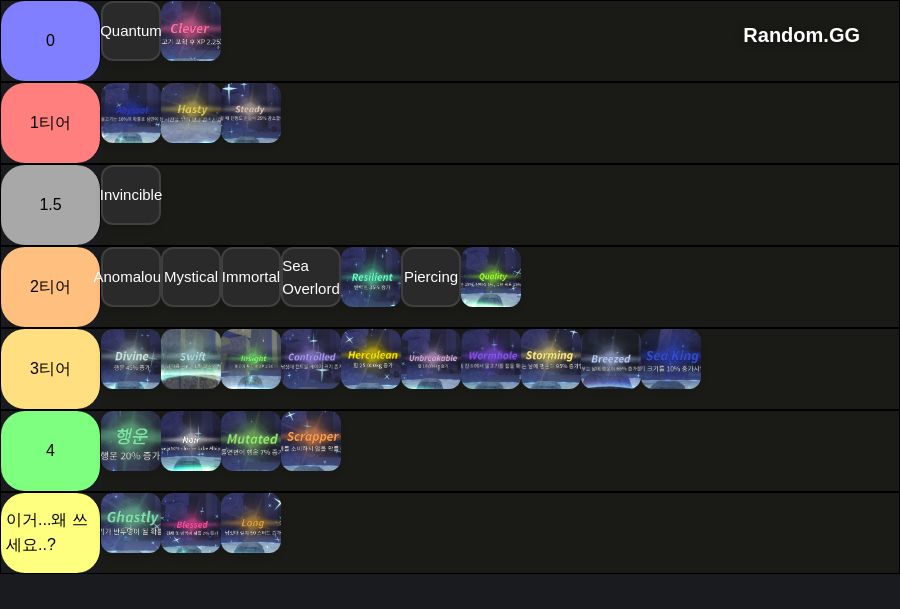Screen dimensions: 900x609
Task: Choose the Unbreakable enchant tile
Action: (431, 359)
